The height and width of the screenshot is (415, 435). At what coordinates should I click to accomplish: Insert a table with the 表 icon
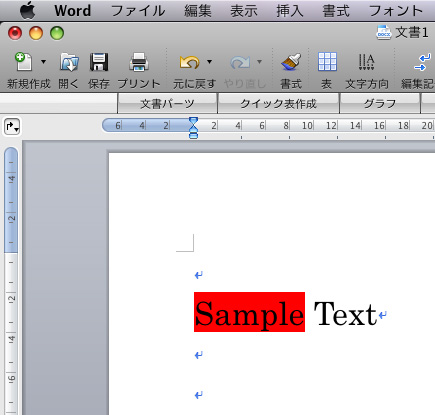tap(327, 62)
